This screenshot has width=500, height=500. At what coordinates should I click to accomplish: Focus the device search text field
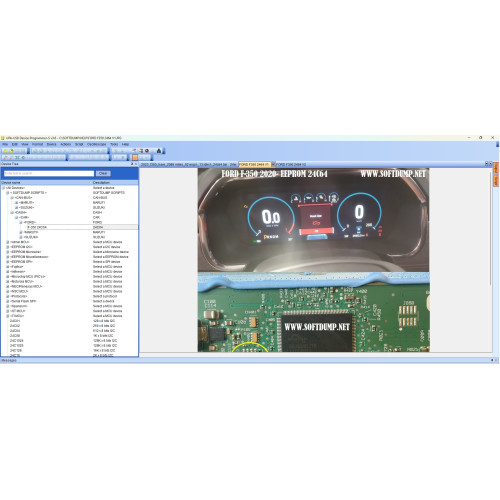pyautogui.click(x=49, y=173)
